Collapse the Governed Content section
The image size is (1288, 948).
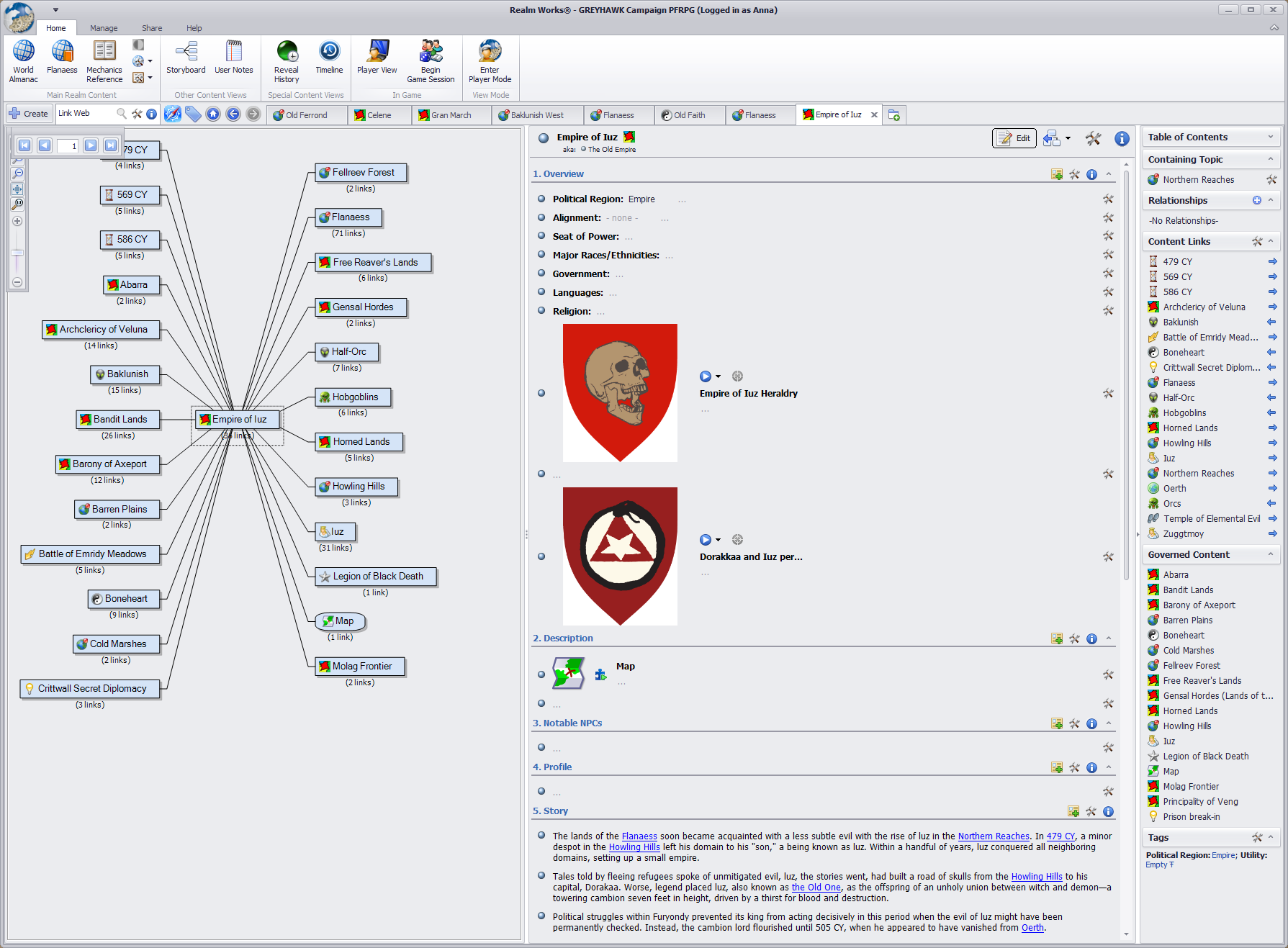click(1271, 555)
